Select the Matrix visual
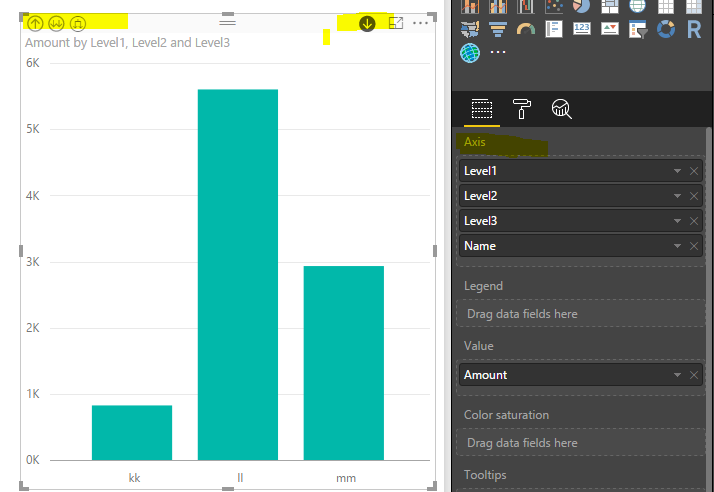Viewport: 714px width, 492px height. point(694,6)
